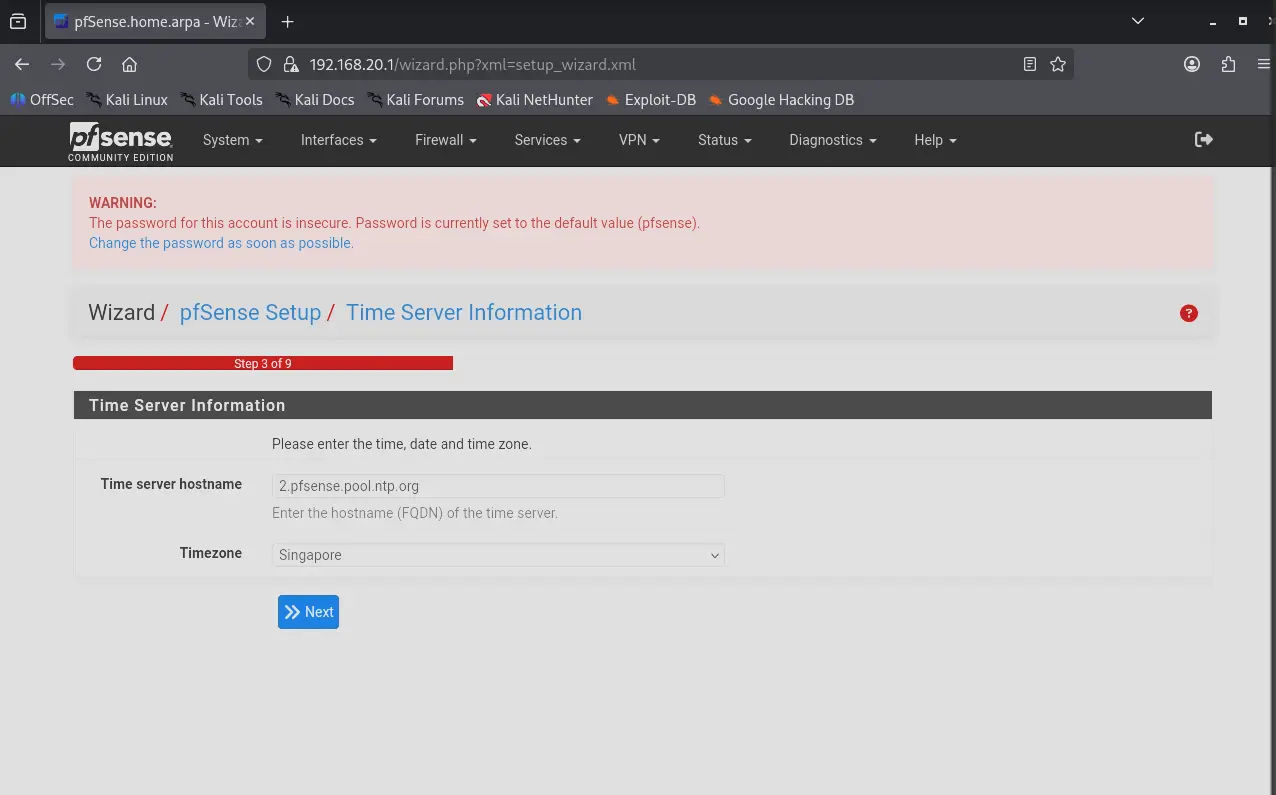Click the Timezone label

[x=211, y=553]
